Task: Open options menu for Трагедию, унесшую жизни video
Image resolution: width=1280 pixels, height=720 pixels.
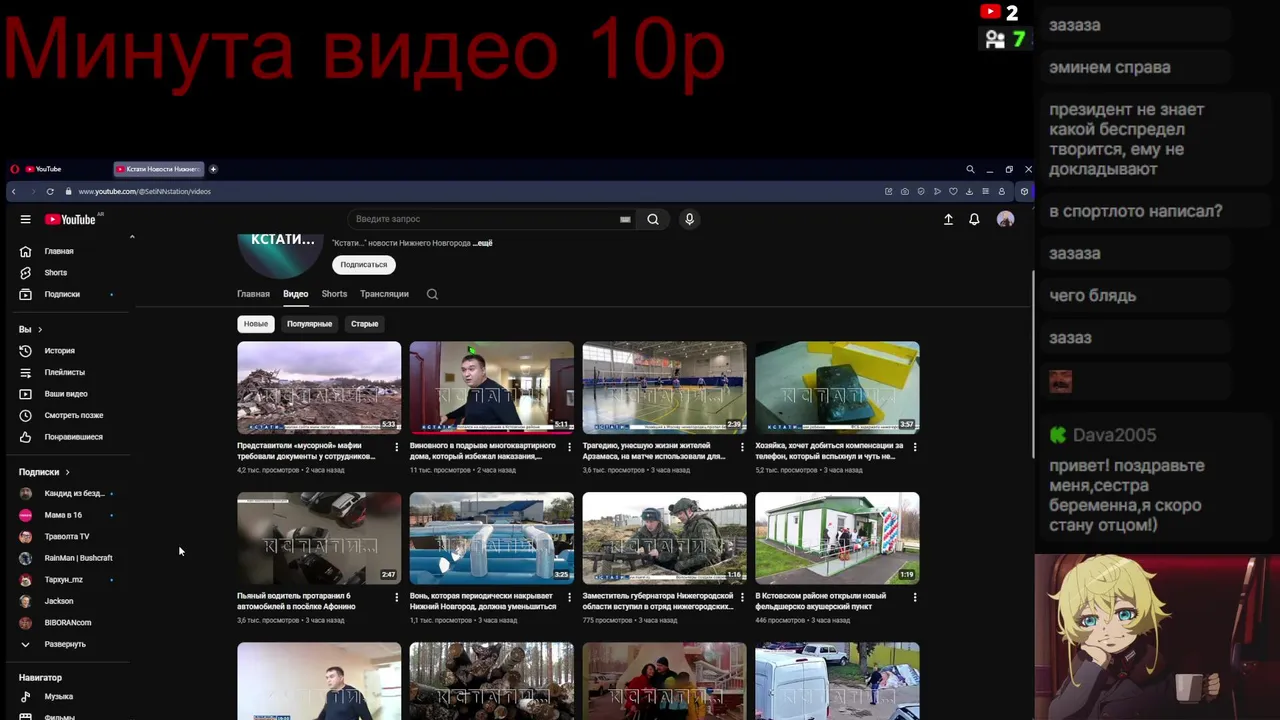Action: point(742,447)
